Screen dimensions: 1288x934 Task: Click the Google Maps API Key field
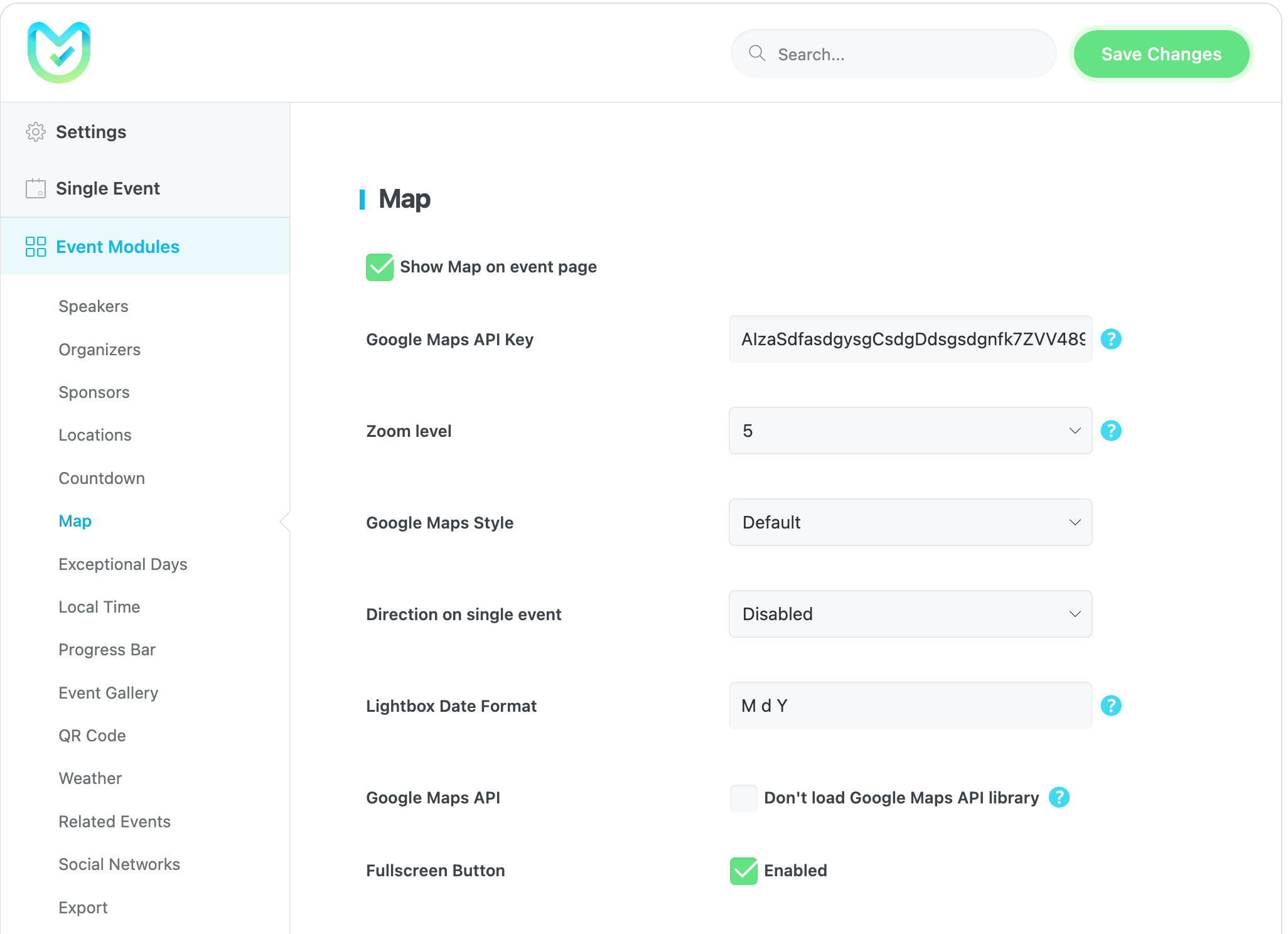point(910,339)
